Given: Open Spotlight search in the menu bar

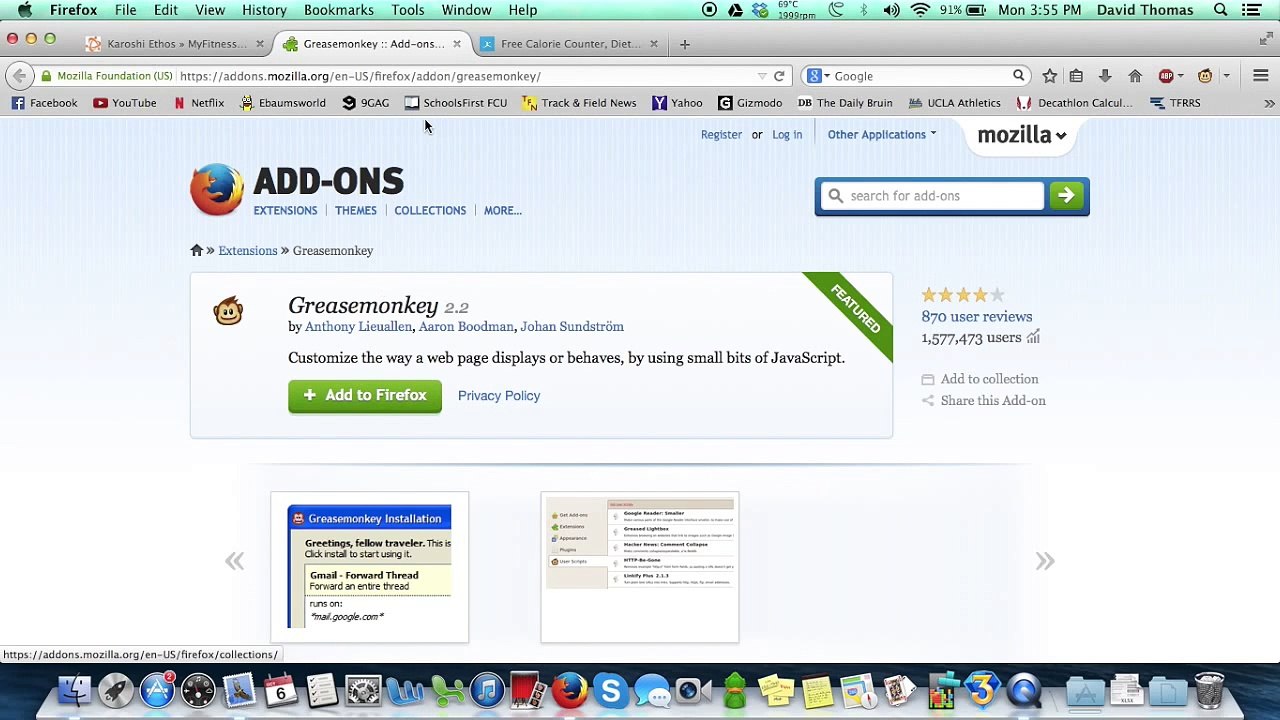Looking at the screenshot, I should coord(1221,10).
